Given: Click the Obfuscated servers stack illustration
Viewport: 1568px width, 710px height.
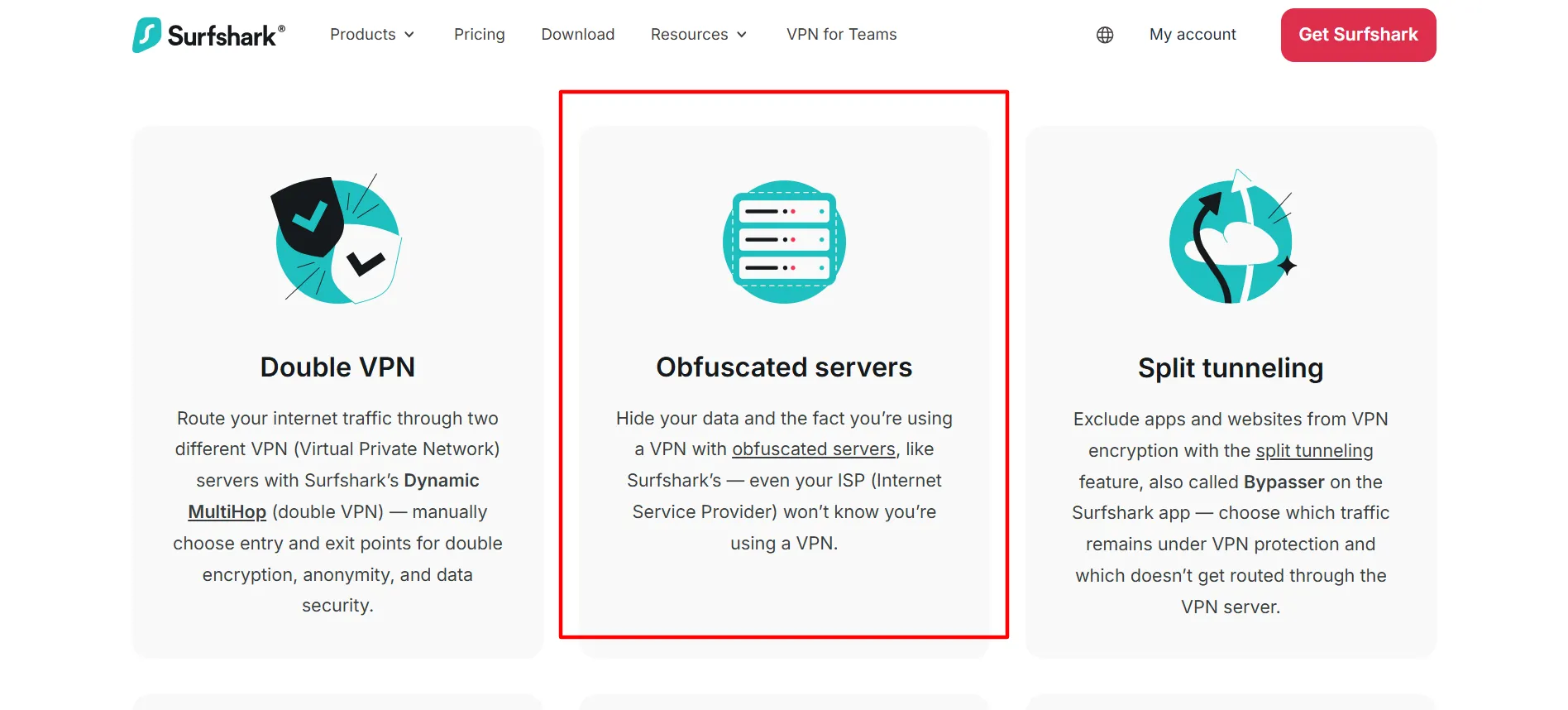Looking at the screenshot, I should (x=784, y=242).
